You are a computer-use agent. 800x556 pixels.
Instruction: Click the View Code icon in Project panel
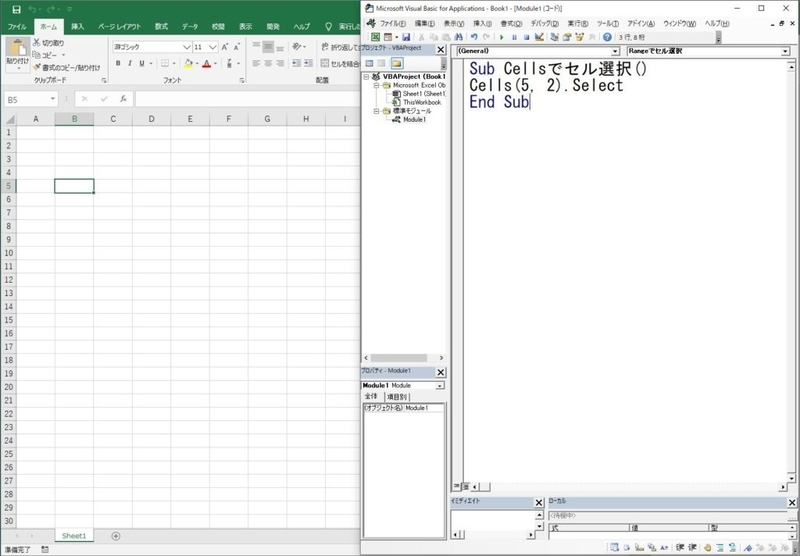pos(369,63)
